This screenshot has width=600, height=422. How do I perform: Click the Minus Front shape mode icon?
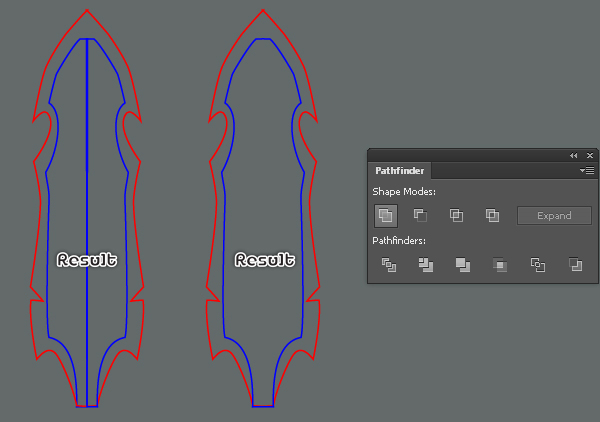tap(420, 215)
